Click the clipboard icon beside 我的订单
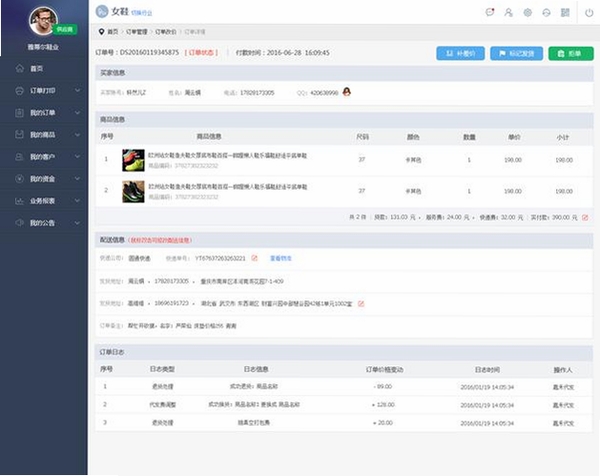The width and height of the screenshot is (600, 476). point(20,112)
